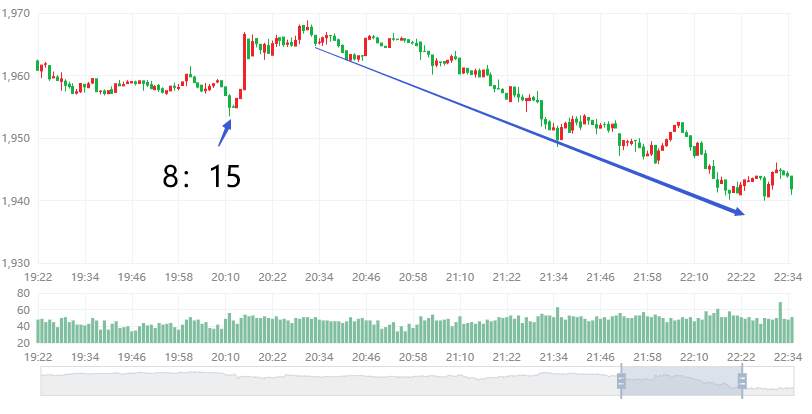The width and height of the screenshot is (812, 414).
Task: Click the highest candlestick near 20:31
Action: pos(307,26)
